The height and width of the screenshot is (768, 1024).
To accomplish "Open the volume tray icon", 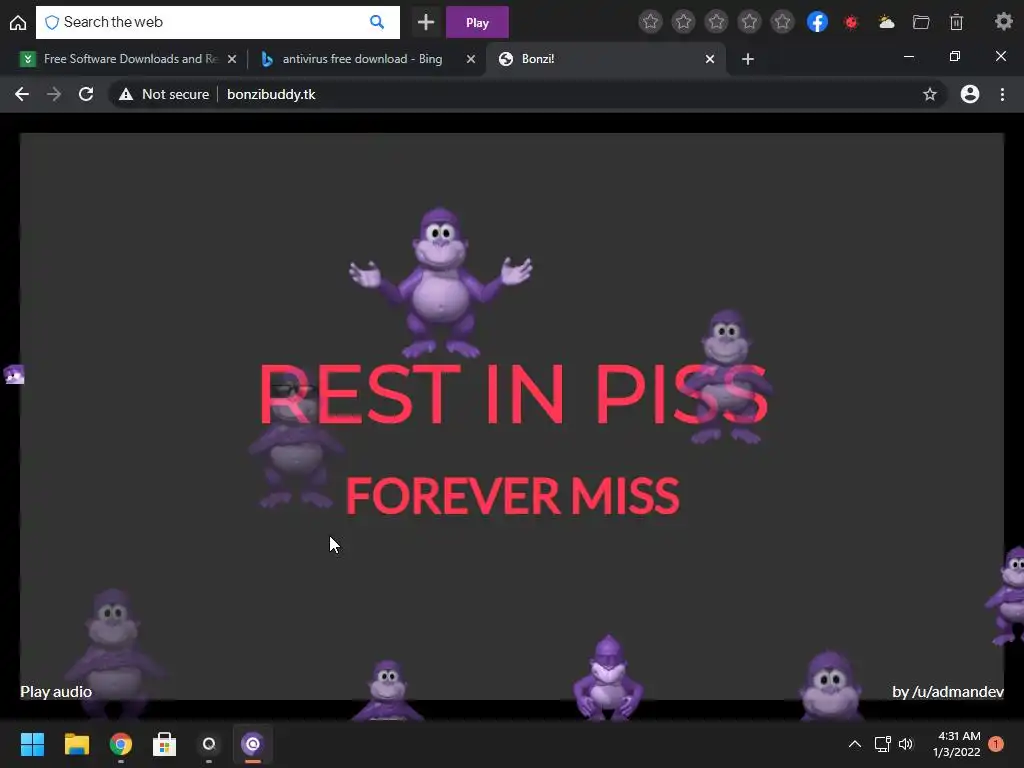I will [906, 744].
